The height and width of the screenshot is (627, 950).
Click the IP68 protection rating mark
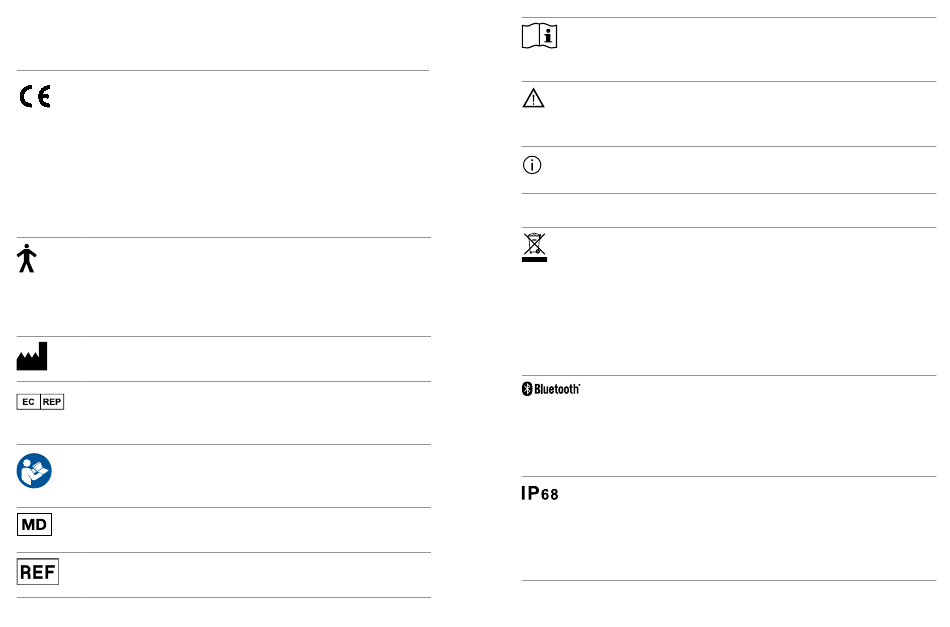(x=540, y=494)
